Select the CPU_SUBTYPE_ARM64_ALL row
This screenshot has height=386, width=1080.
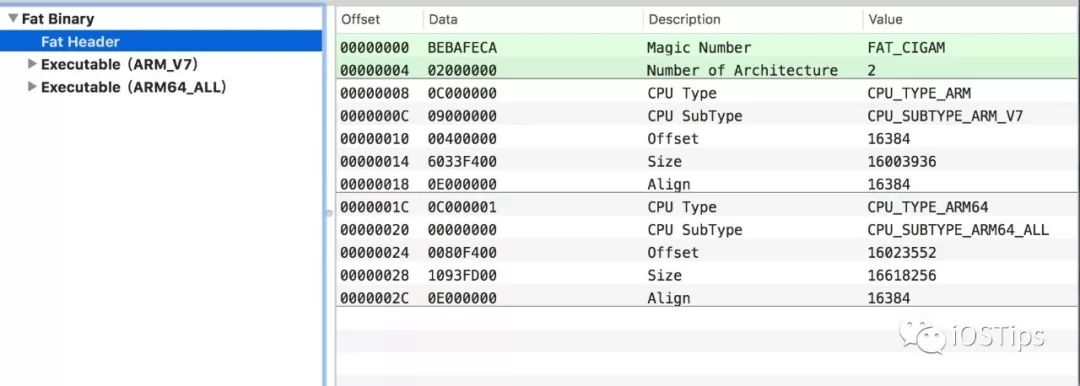707,230
